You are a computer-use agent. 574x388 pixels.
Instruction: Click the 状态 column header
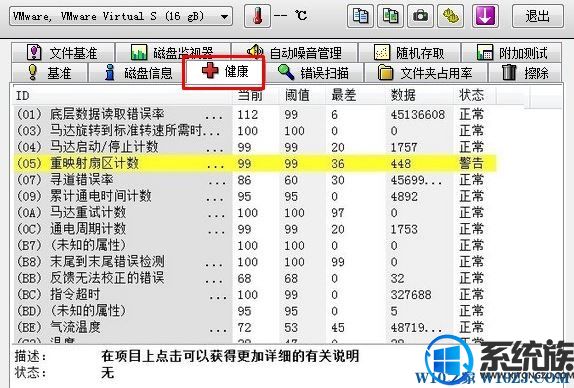pos(475,96)
